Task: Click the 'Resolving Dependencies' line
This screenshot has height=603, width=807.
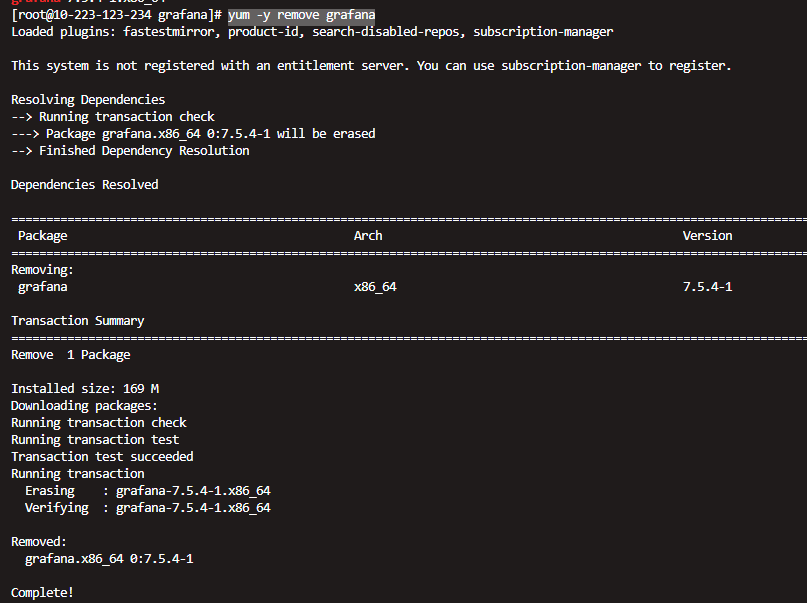Action: coord(88,100)
